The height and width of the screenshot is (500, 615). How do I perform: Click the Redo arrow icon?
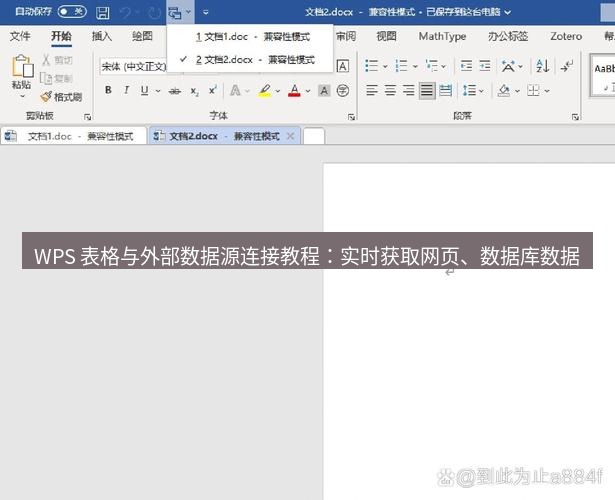pyautogui.click(x=154, y=13)
